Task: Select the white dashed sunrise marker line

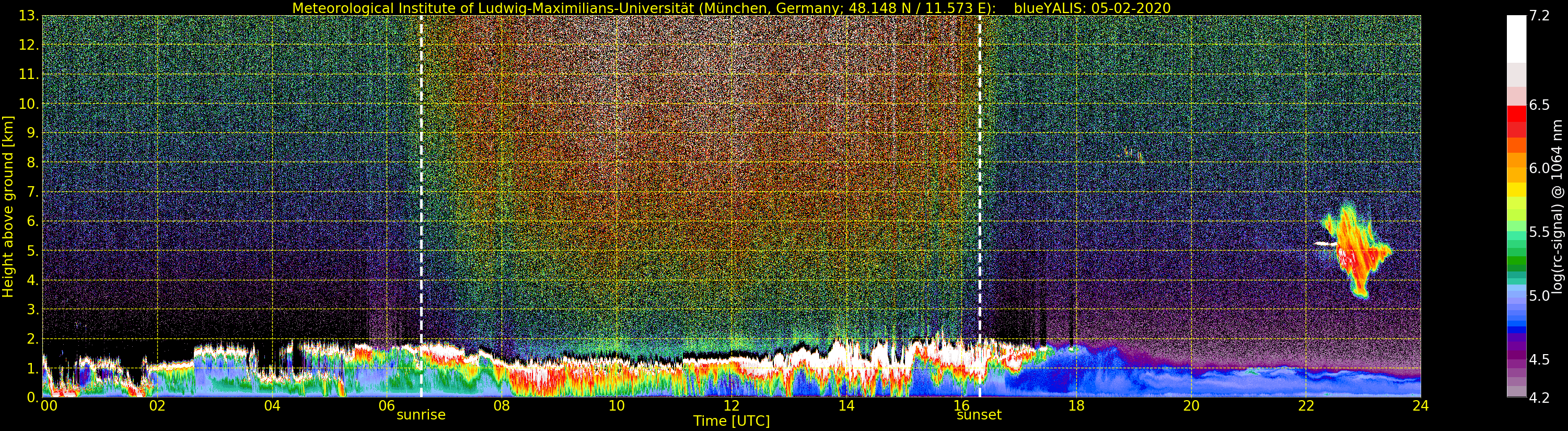Action: pyautogui.click(x=421, y=206)
